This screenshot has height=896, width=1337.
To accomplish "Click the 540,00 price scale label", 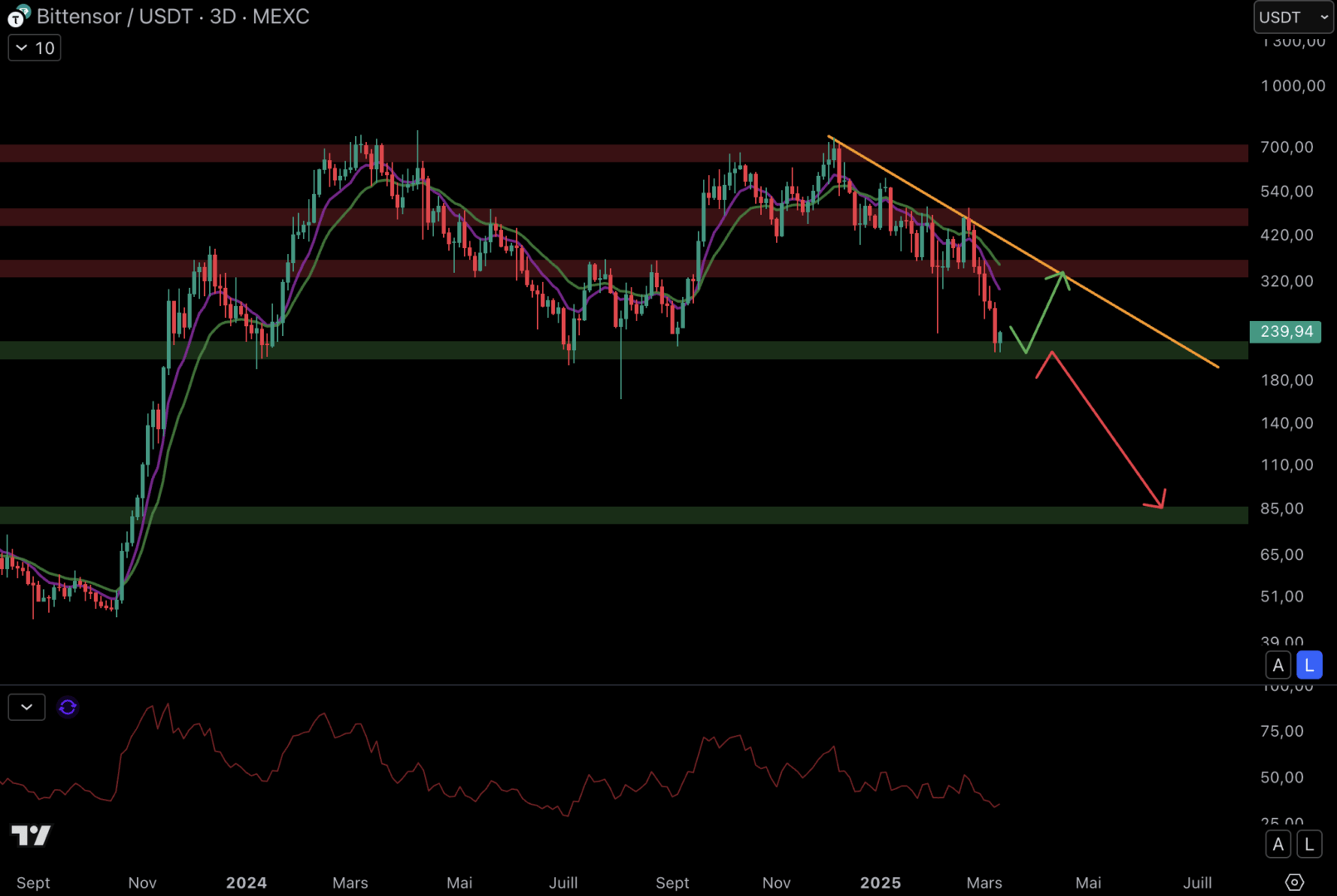I will coord(1287,192).
